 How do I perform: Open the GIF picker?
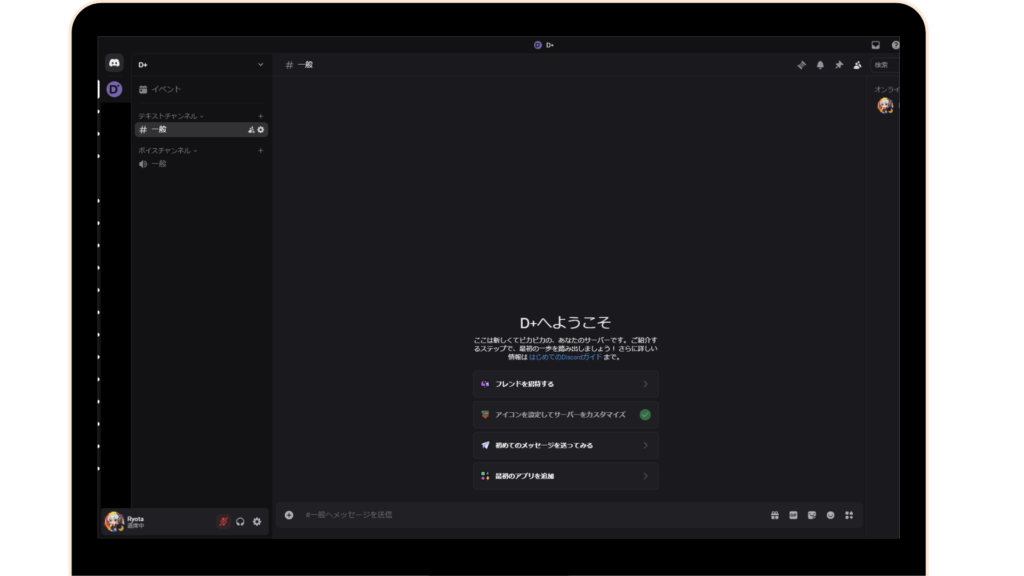[x=793, y=515]
